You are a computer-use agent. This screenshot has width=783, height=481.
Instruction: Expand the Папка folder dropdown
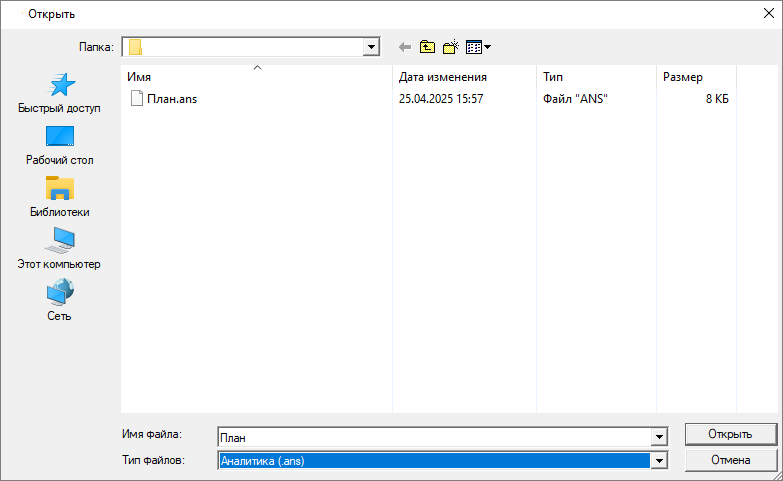coord(371,47)
